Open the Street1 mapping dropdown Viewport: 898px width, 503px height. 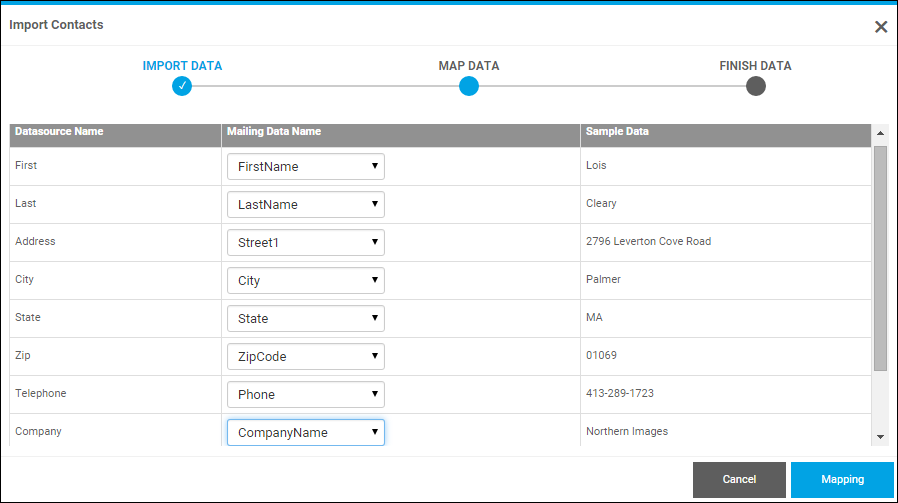306,242
